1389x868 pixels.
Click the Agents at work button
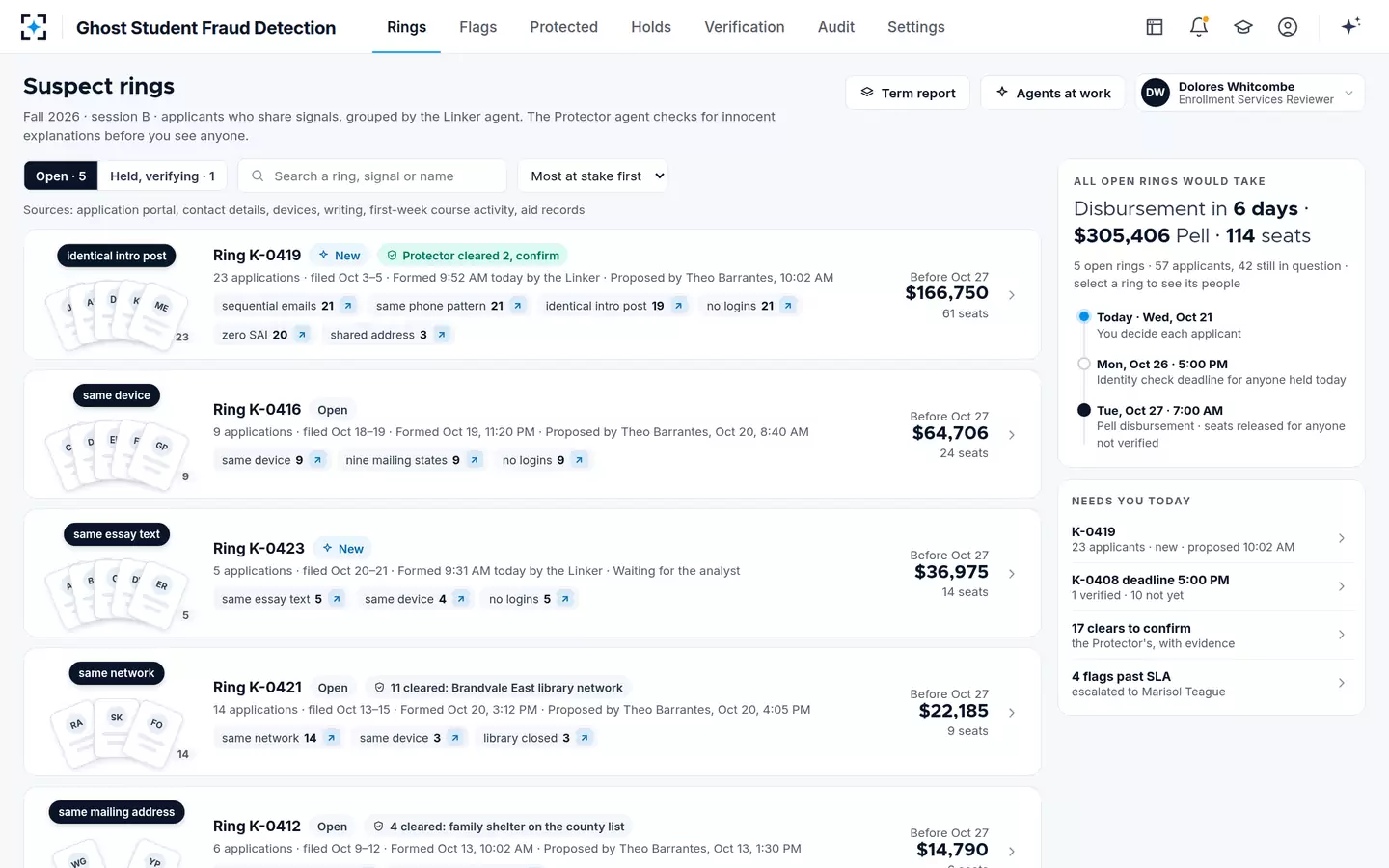coord(1052,93)
